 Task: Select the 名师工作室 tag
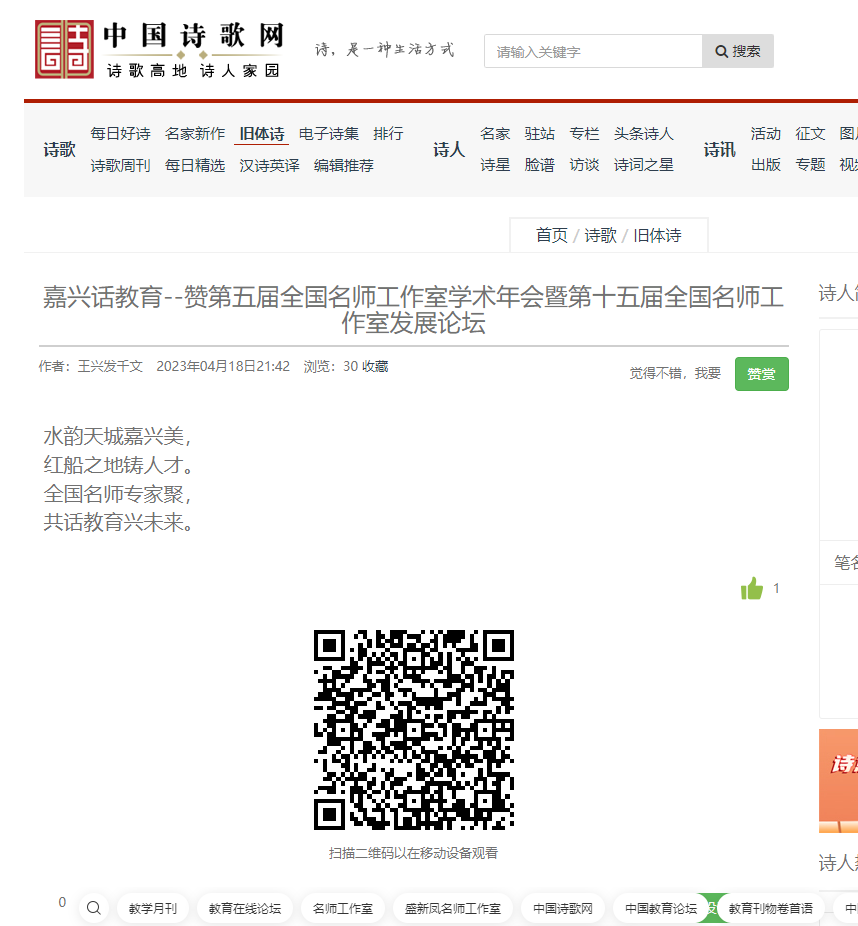(343, 908)
